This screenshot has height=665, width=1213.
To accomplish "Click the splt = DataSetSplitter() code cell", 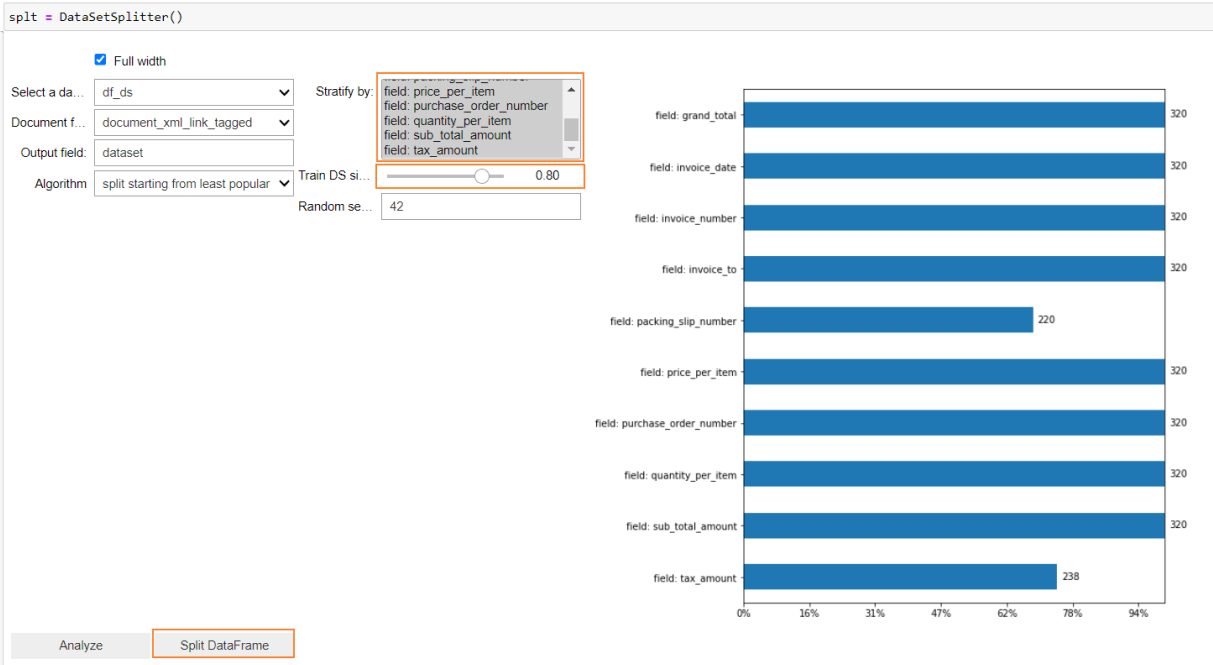I will (x=606, y=17).
